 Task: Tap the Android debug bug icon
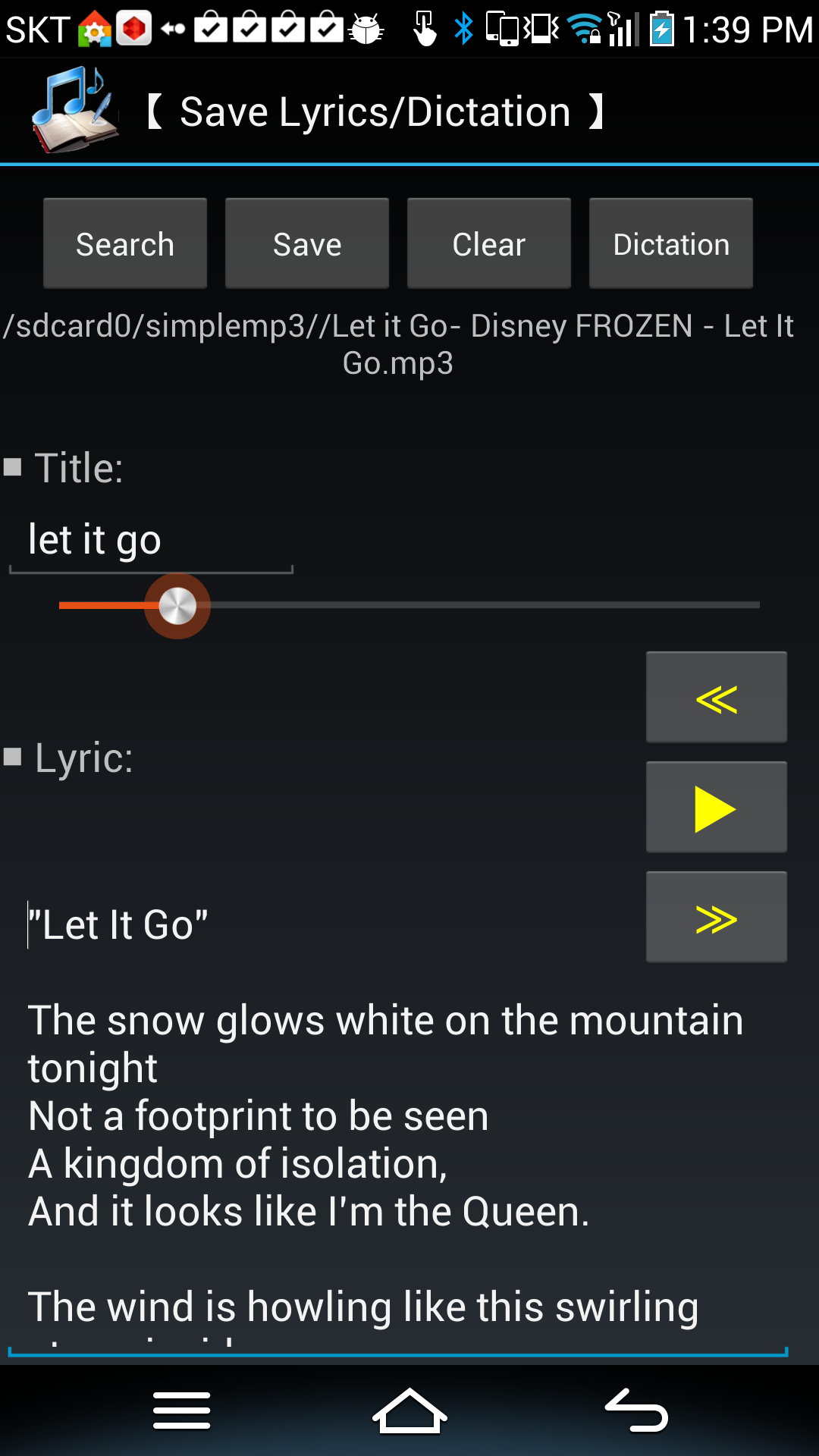pyautogui.click(x=366, y=29)
